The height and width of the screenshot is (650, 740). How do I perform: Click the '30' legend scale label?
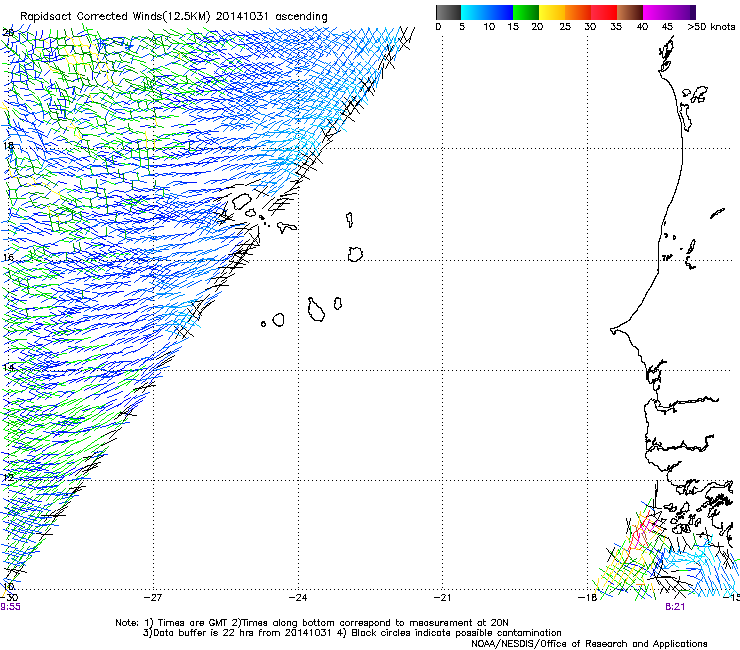[590, 27]
